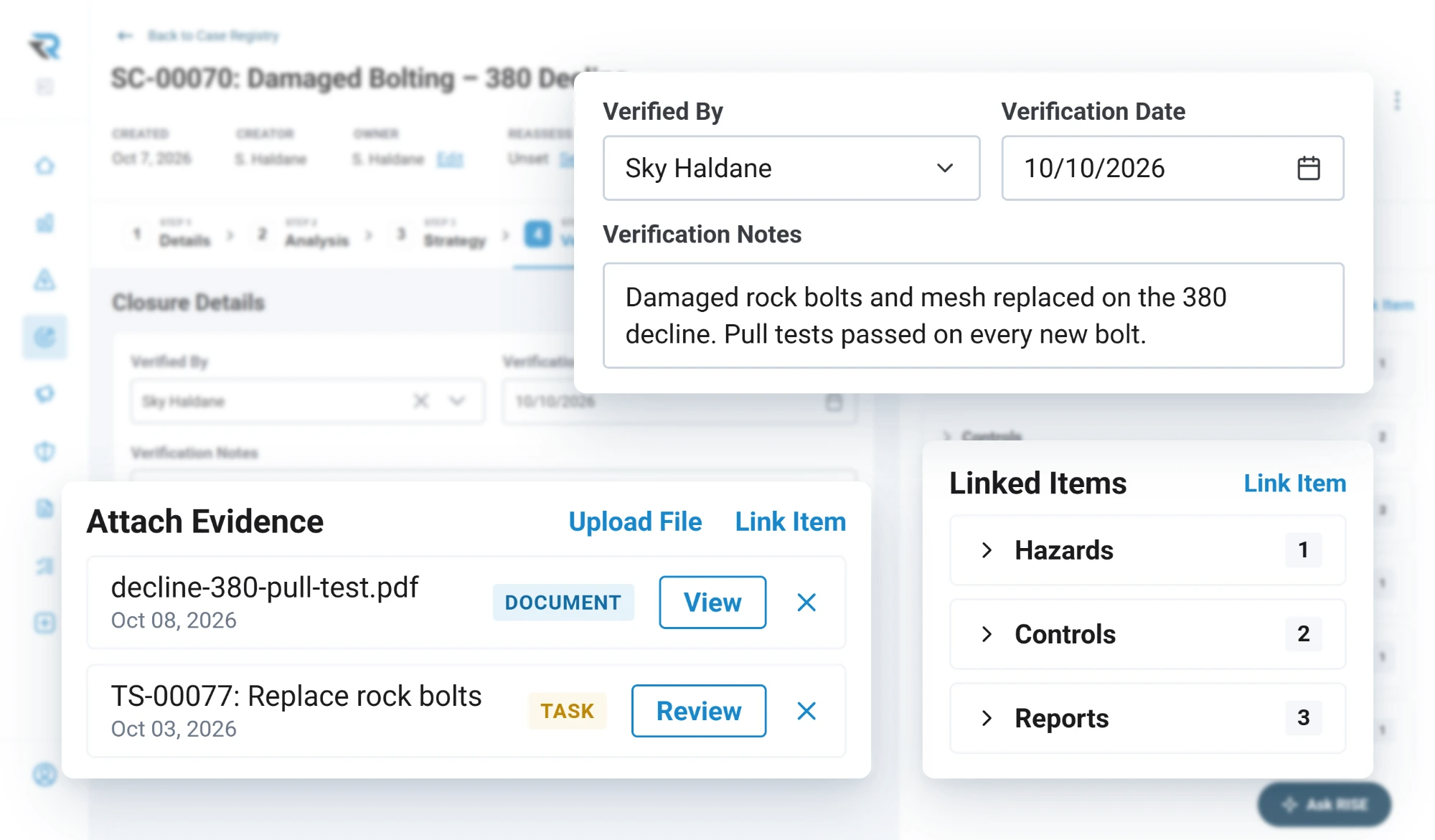This screenshot has height=840, width=1435.
Task: Select step 4 in the stepper
Action: [x=538, y=234]
